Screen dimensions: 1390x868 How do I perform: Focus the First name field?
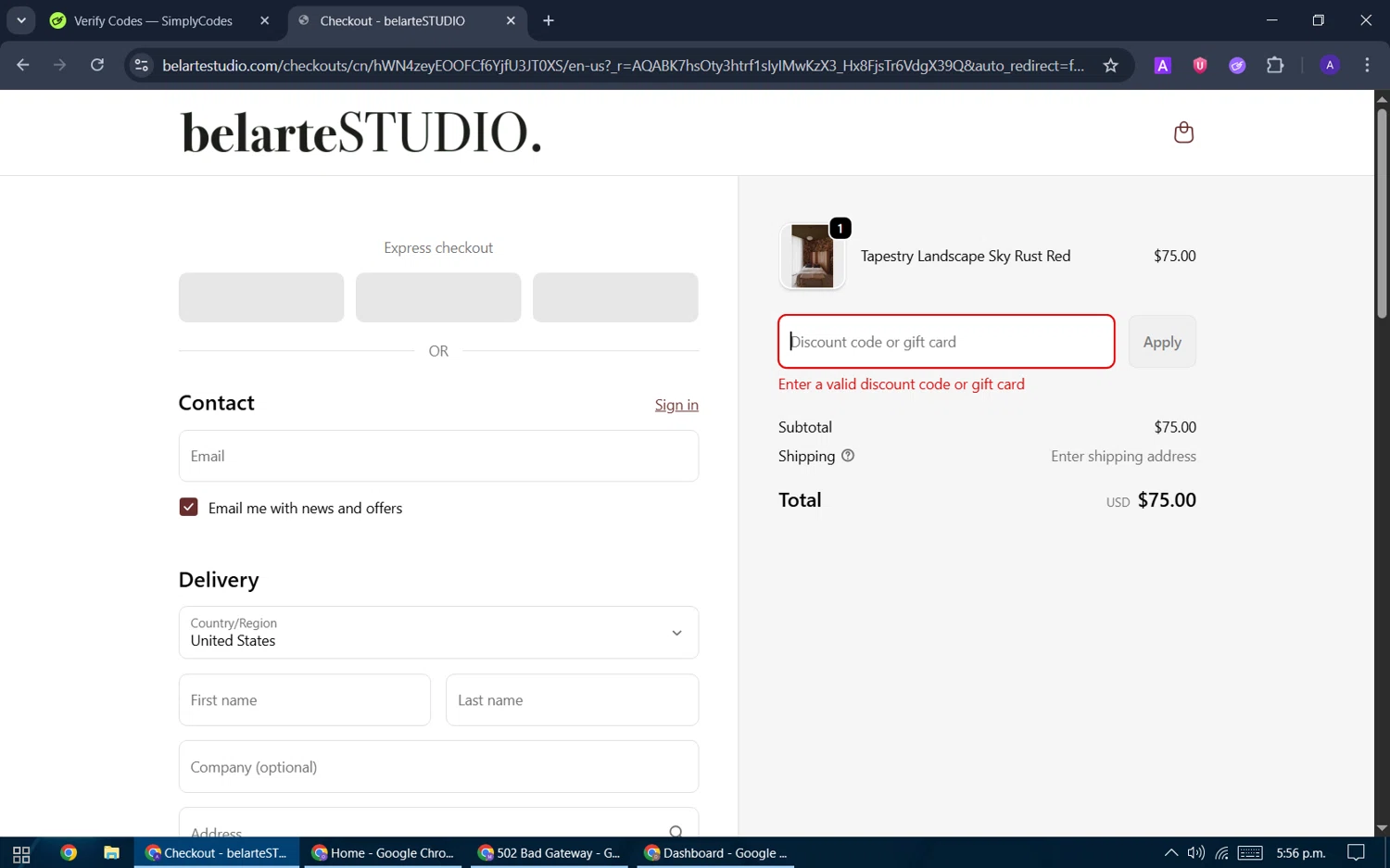(x=305, y=700)
